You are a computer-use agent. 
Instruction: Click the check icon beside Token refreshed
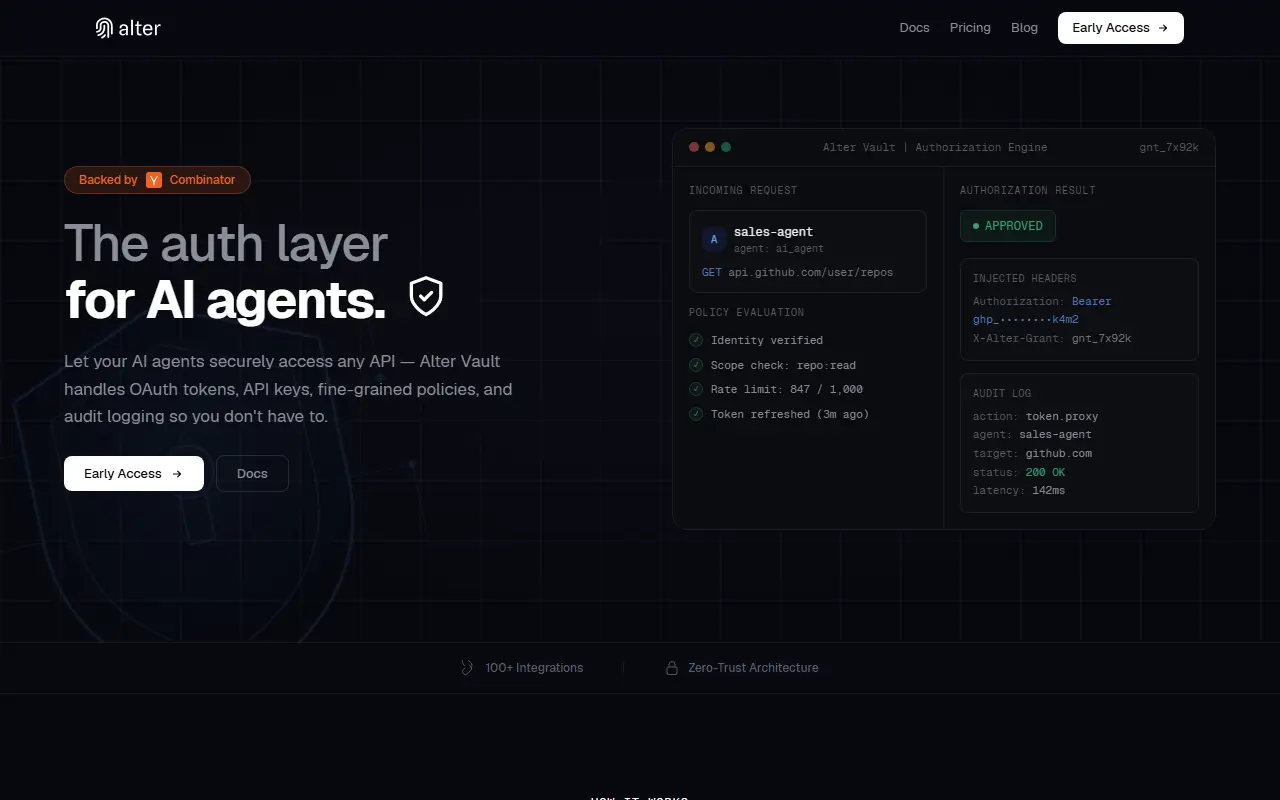click(x=696, y=414)
